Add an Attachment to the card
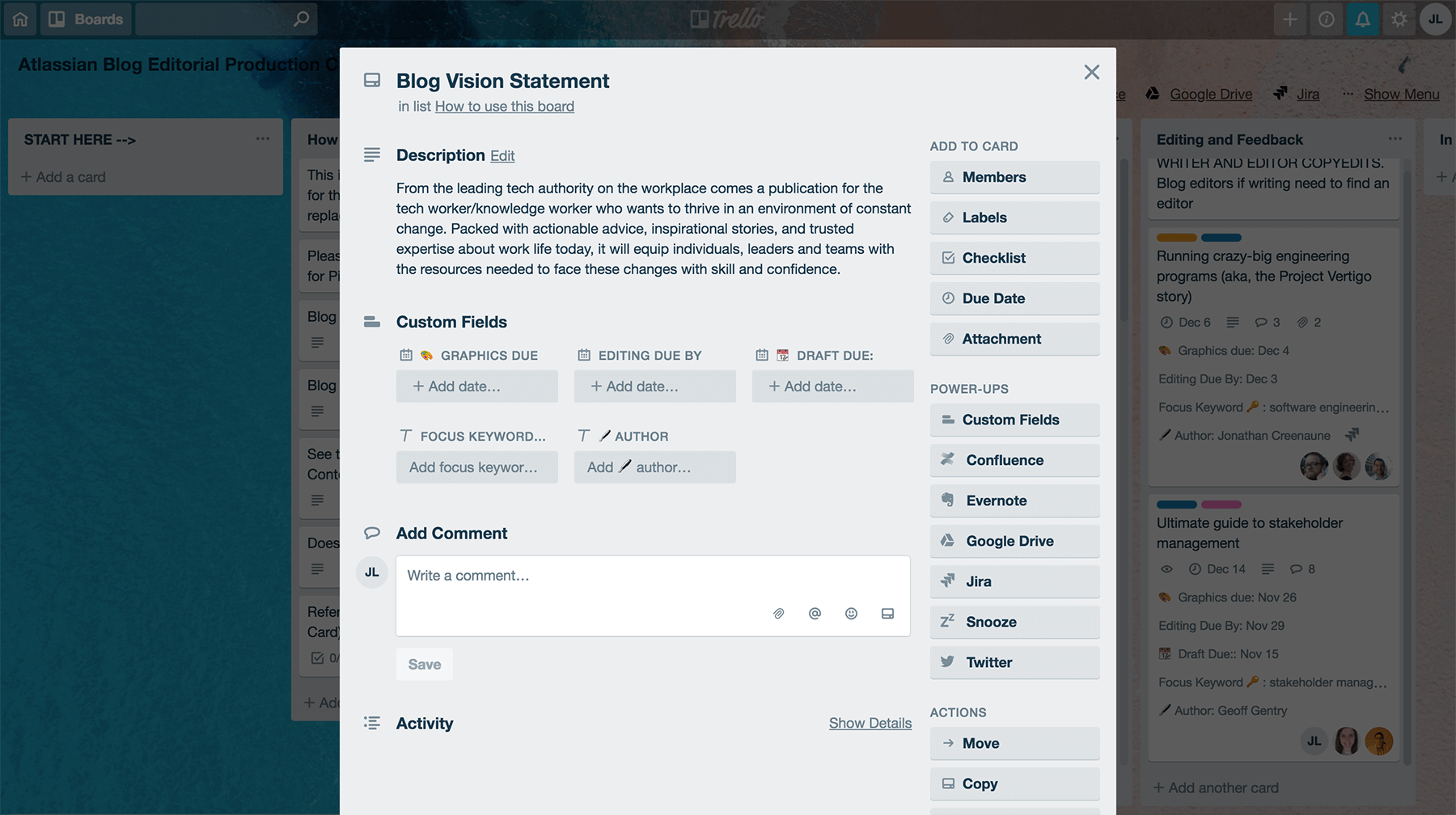 pyautogui.click(x=1015, y=339)
